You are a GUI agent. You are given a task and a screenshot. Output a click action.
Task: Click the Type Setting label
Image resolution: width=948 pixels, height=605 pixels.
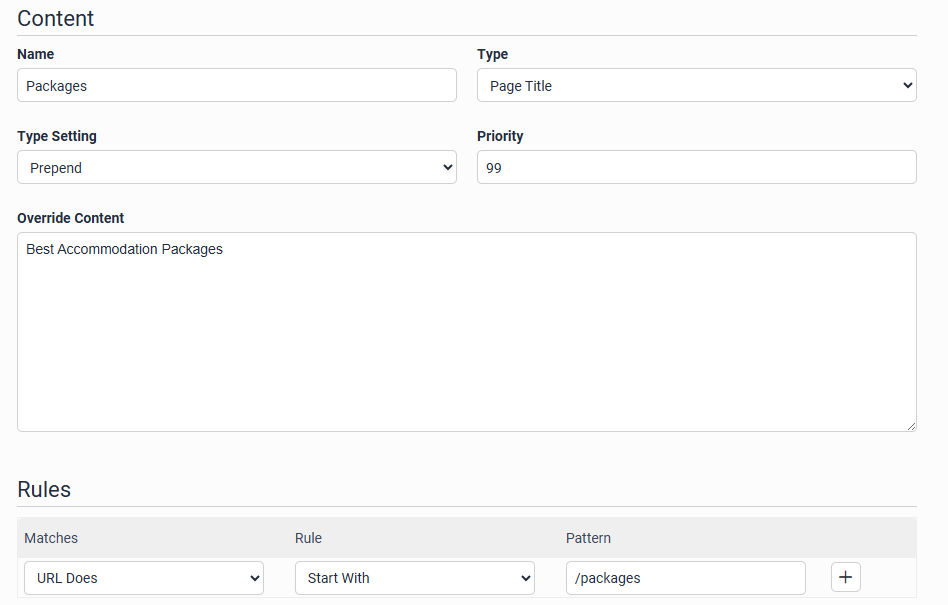57,136
